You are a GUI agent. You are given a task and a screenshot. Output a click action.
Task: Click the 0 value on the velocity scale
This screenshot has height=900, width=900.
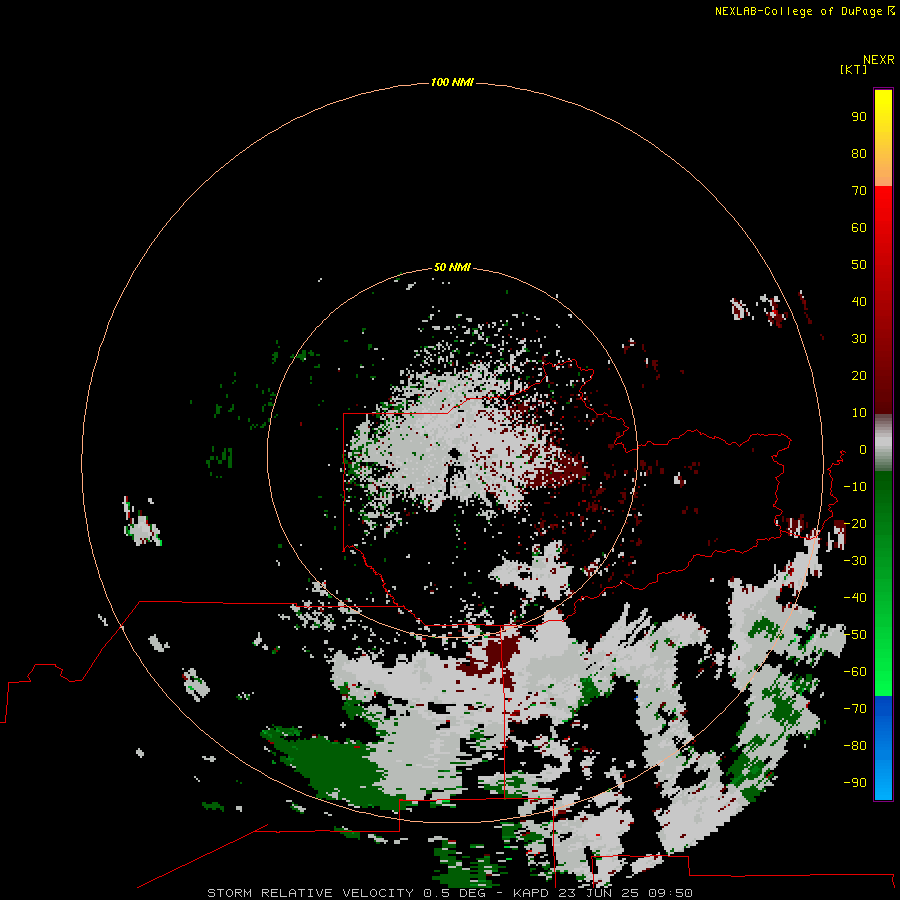pyautogui.click(x=863, y=449)
